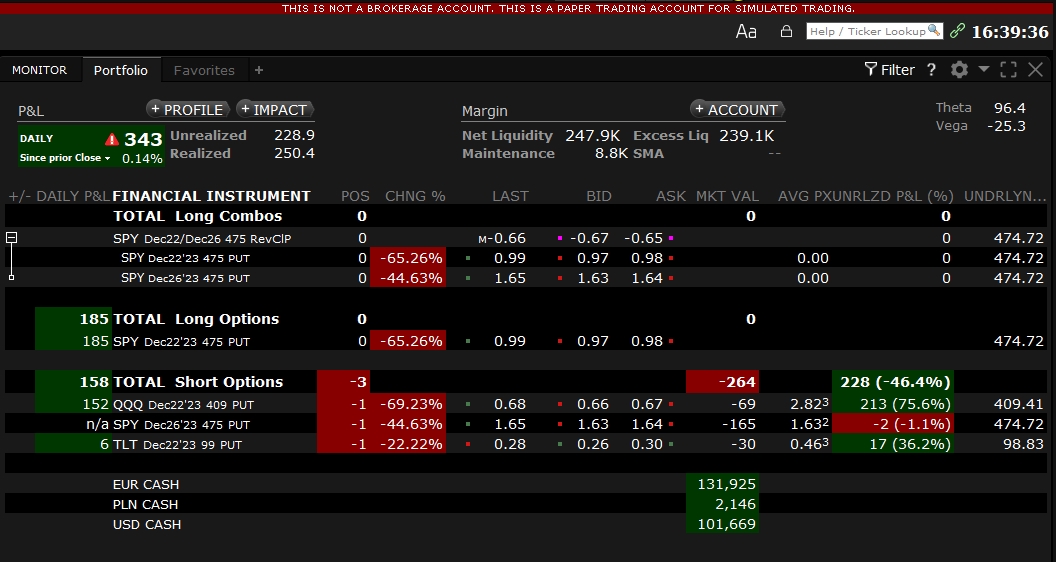1056x562 pixels.
Task: Select the TOTAL Long Options row
Action: click(525, 319)
